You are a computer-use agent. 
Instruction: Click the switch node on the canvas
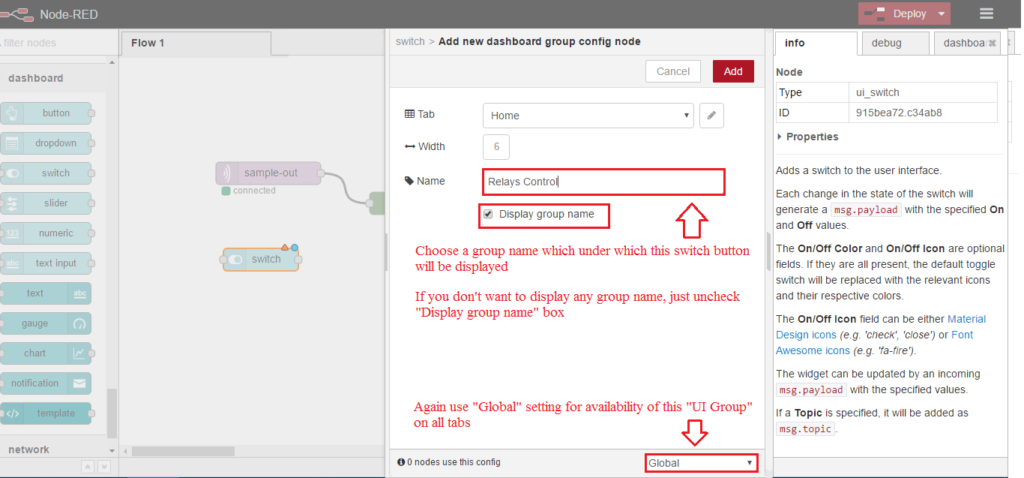coord(261,259)
